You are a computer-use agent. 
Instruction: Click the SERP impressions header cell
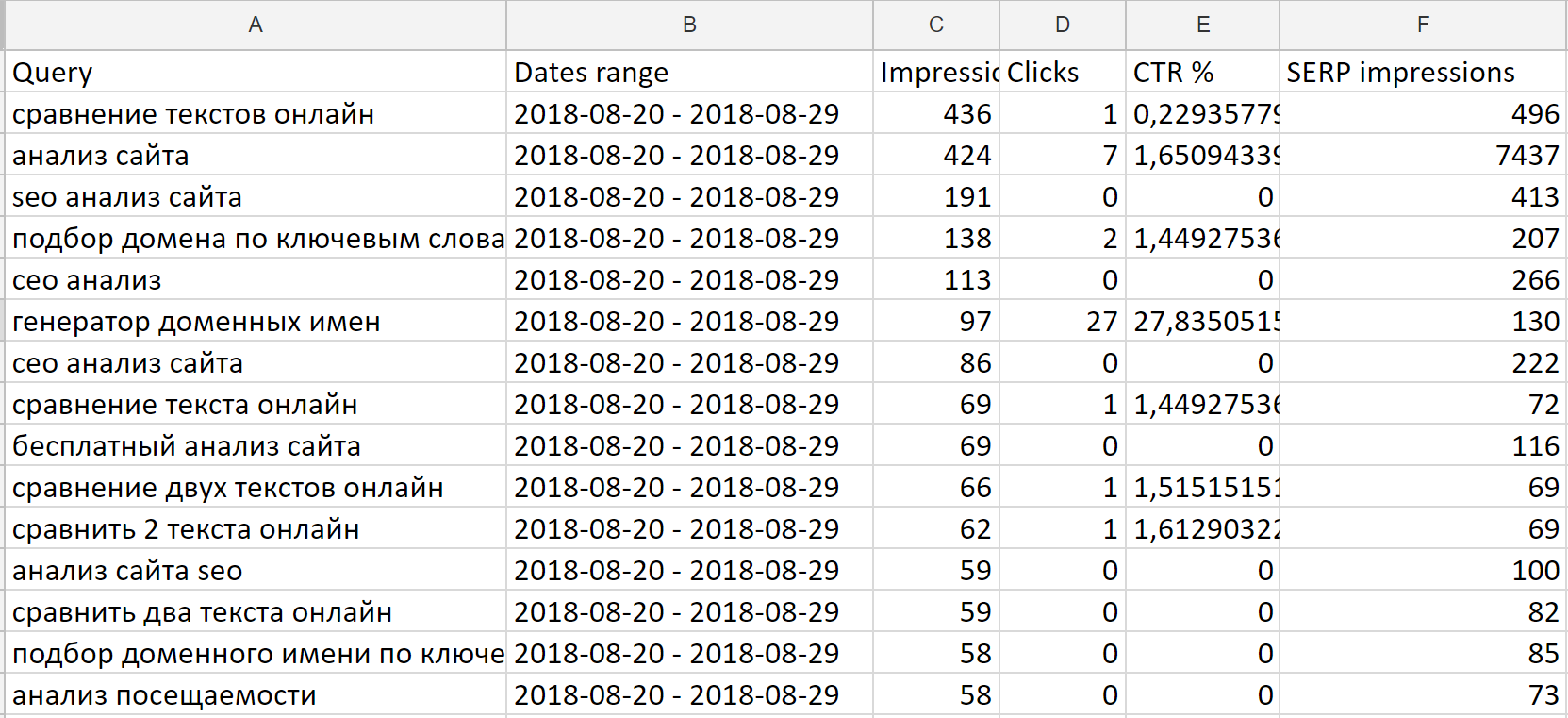[1422, 73]
